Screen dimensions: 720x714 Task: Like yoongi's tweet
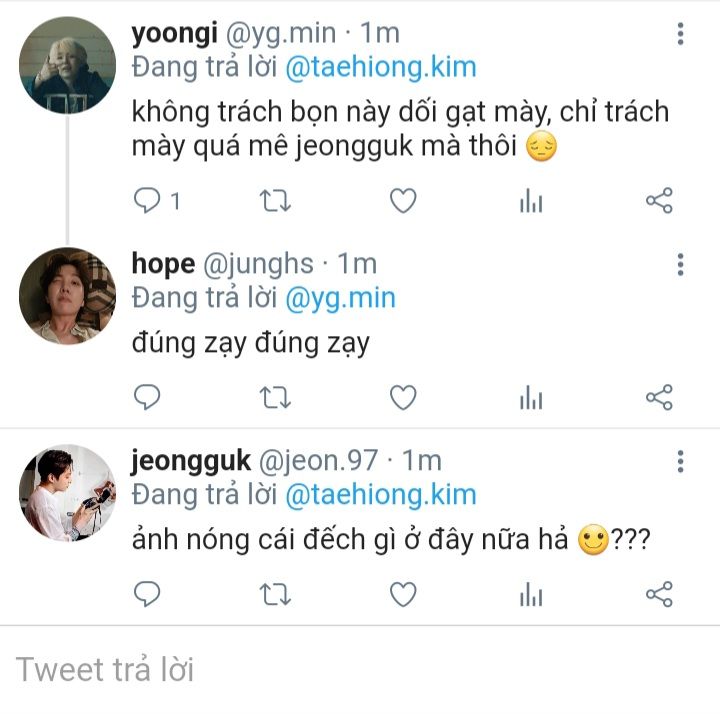pos(402,201)
